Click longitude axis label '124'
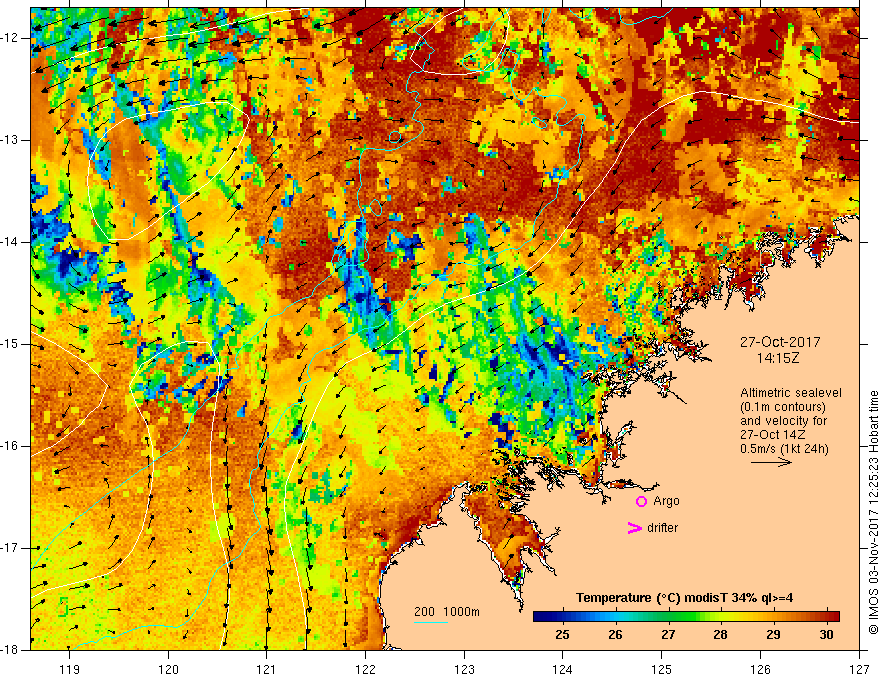 coord(563,669)
